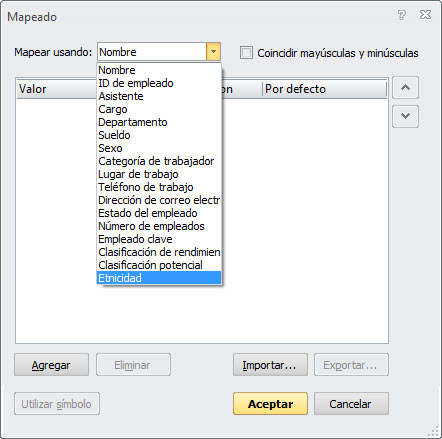This screenshot has height=439, width=442.
Task: Click the Agregar button
Action: tap(51, 365)
